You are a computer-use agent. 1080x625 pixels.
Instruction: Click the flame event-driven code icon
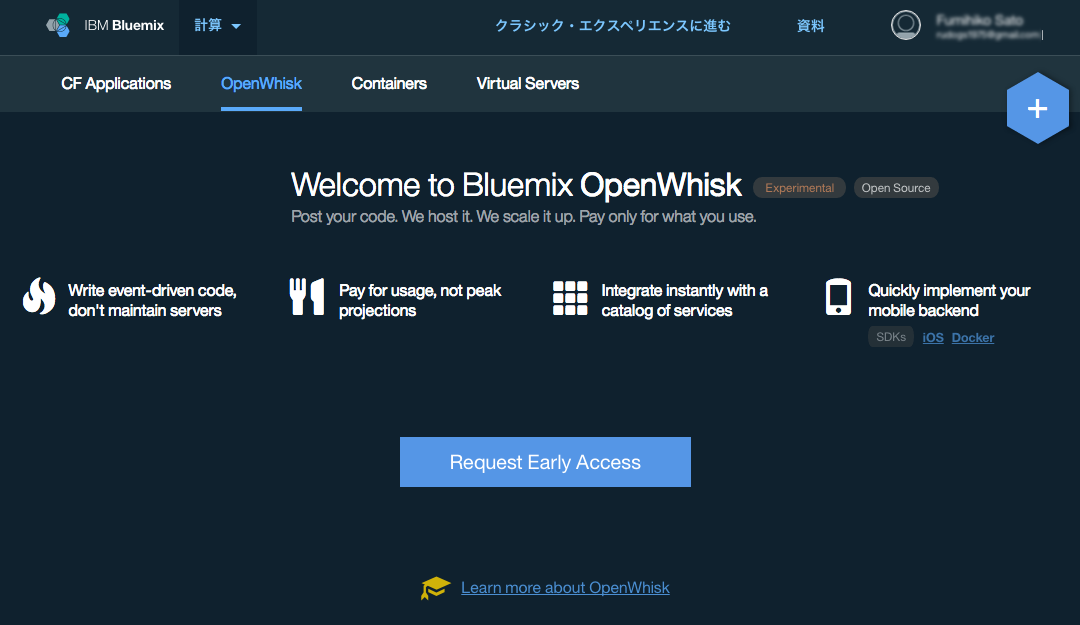pyautogui.click(x=39, y=296)
